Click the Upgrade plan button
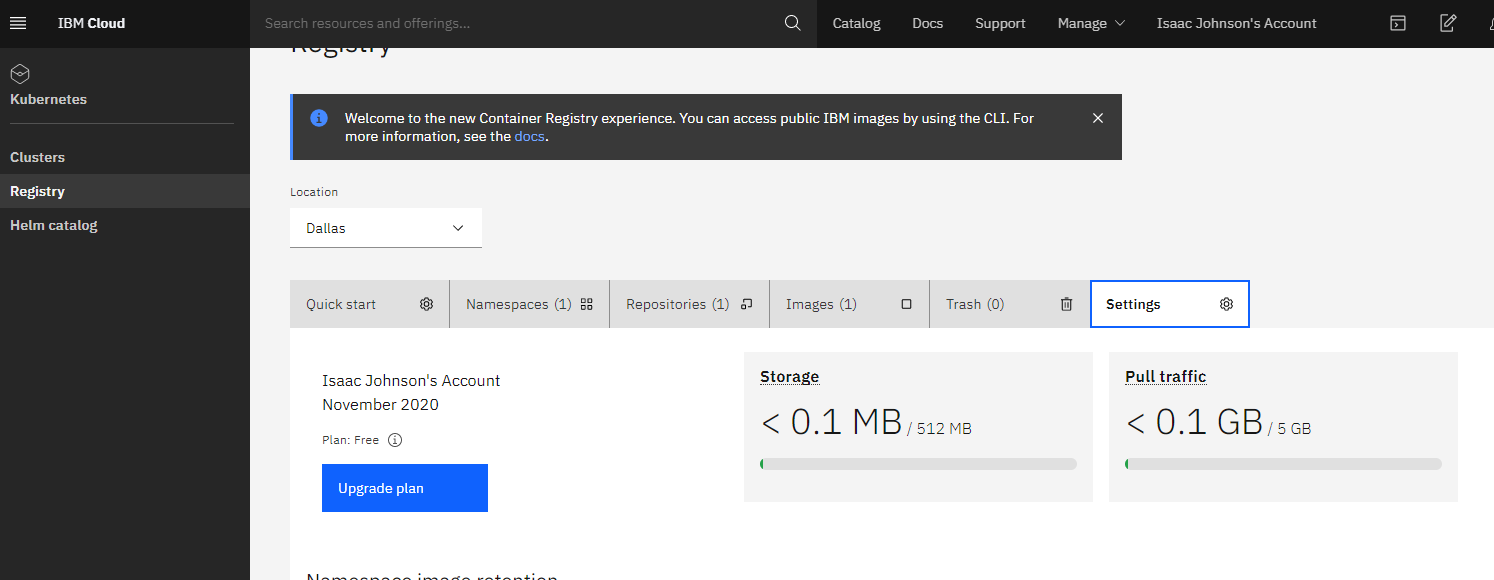This screenshot has width=1494, height=580. [405, 488]
